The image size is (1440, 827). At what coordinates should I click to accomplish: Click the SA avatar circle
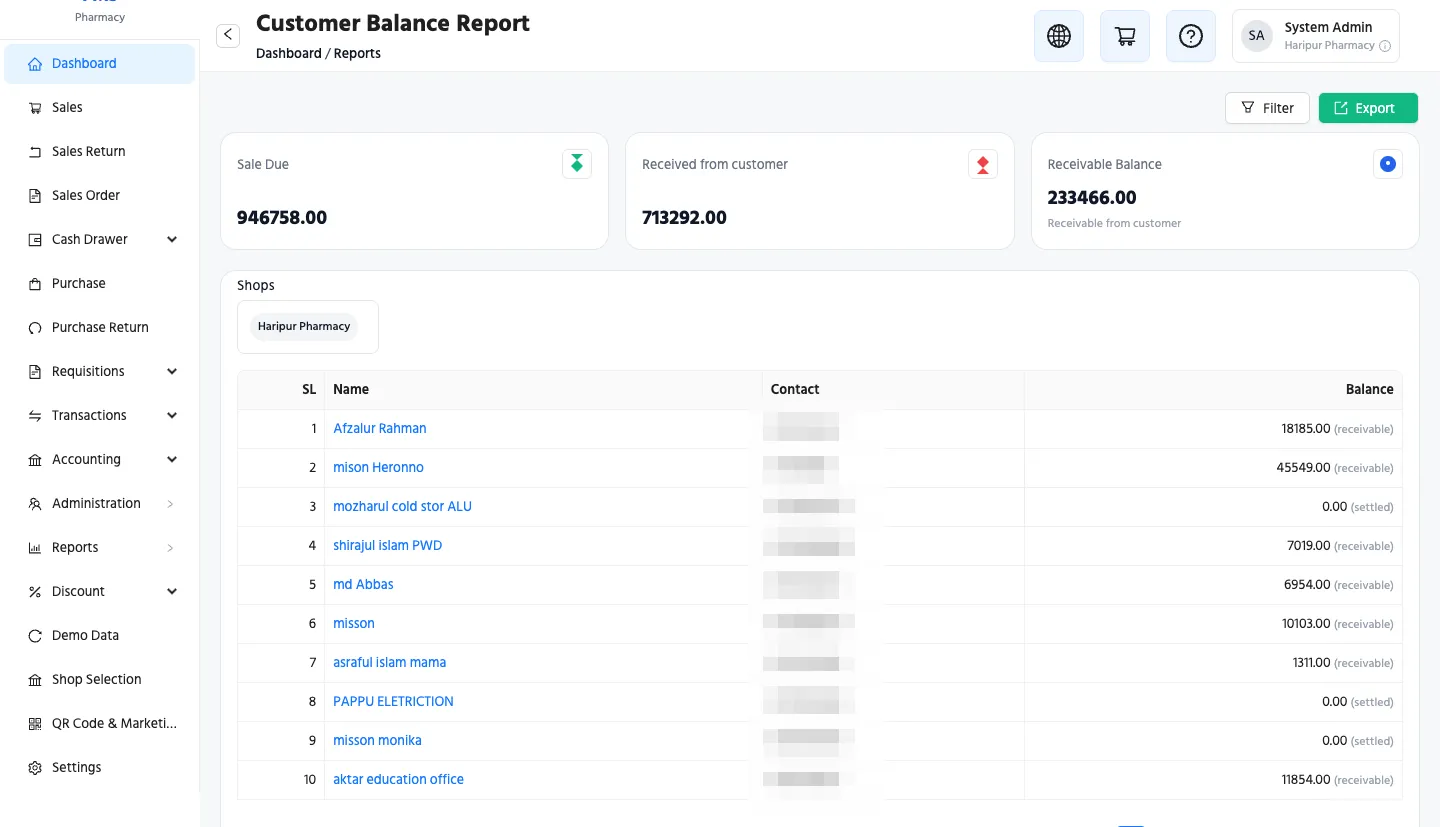click(x=1257, y=36)
